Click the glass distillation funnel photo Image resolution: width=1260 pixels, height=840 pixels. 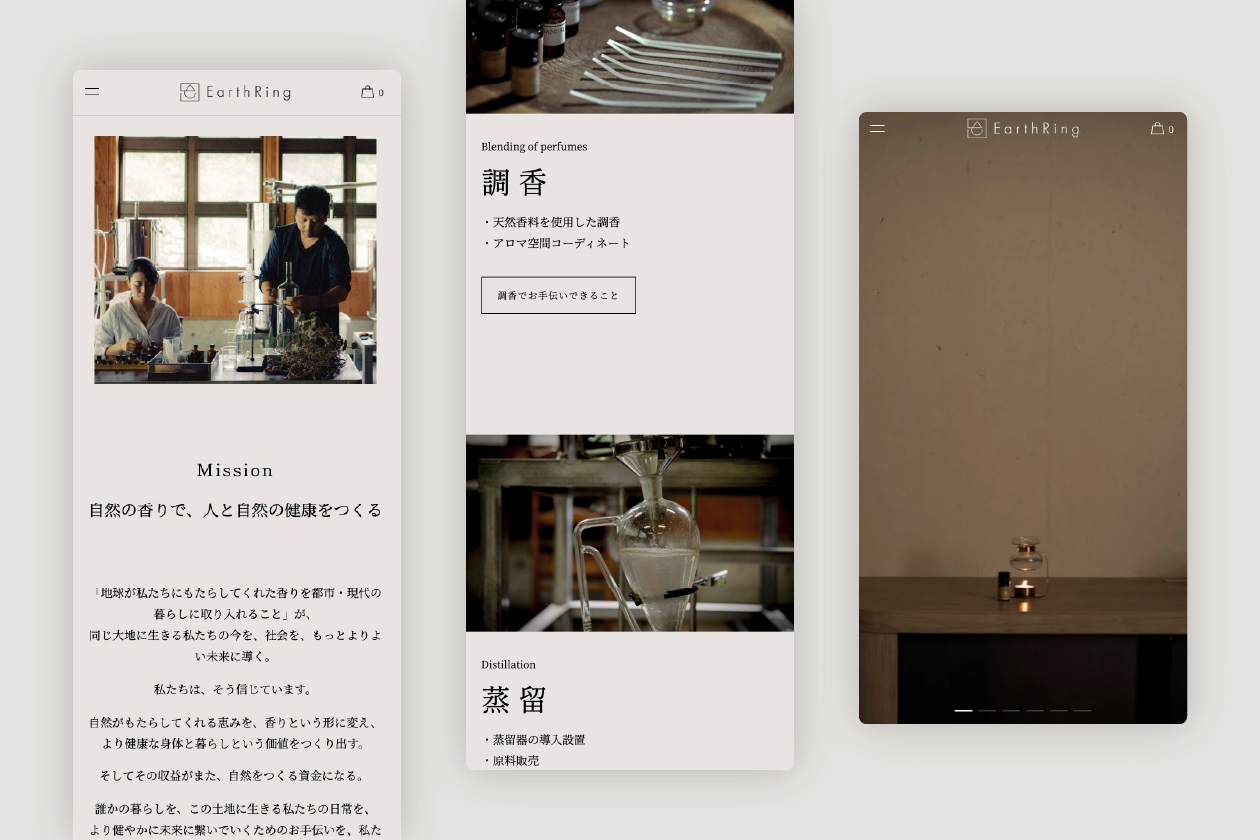[x=630, y=532]
